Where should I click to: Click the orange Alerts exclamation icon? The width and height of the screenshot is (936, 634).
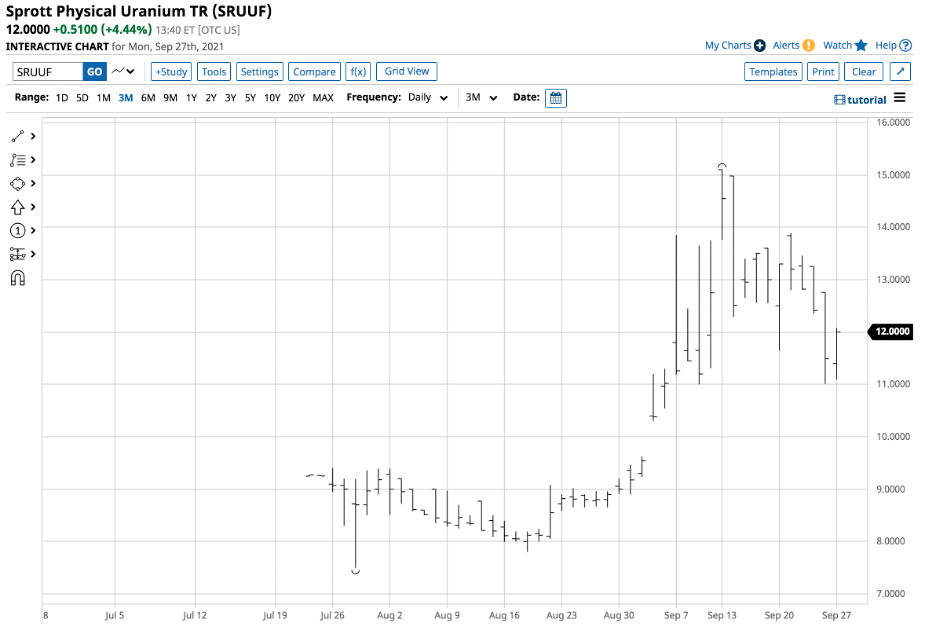[x=808, y=45]
